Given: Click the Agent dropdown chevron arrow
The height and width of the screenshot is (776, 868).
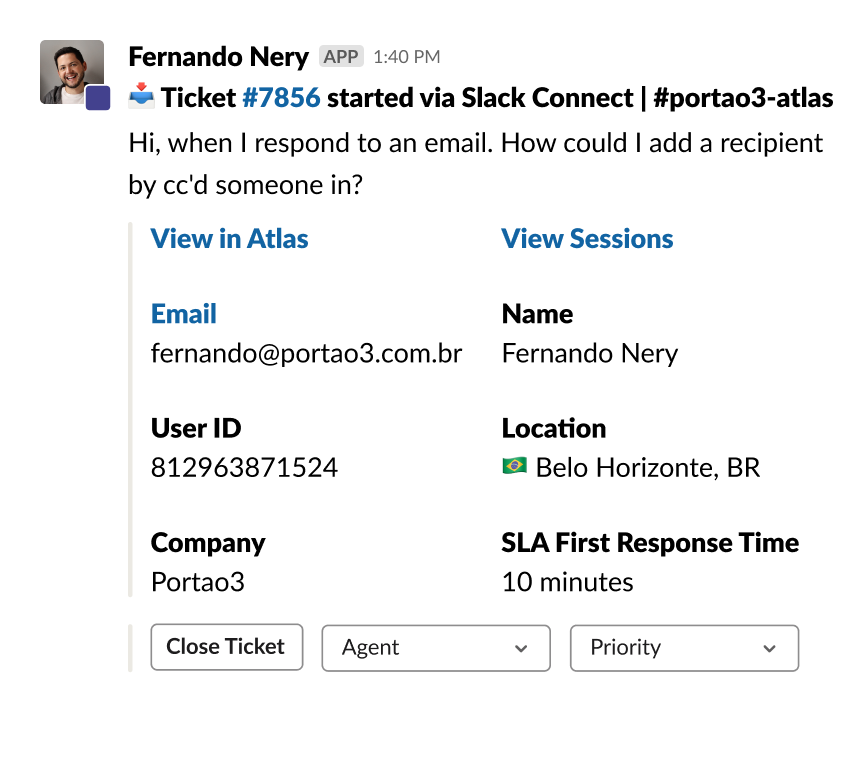Looking at the screenshot, I should 520,649.
